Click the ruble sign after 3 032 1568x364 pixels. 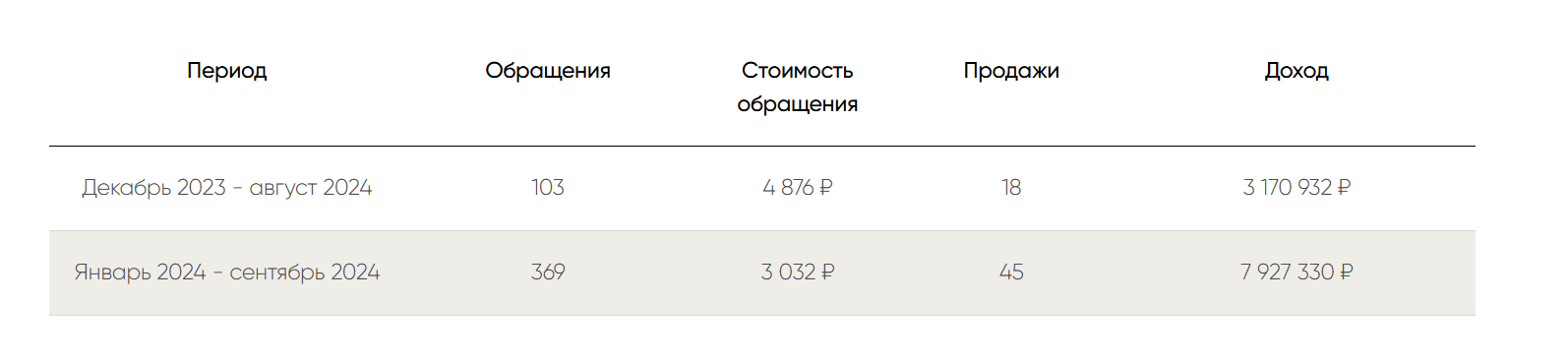tap(828, 273)
